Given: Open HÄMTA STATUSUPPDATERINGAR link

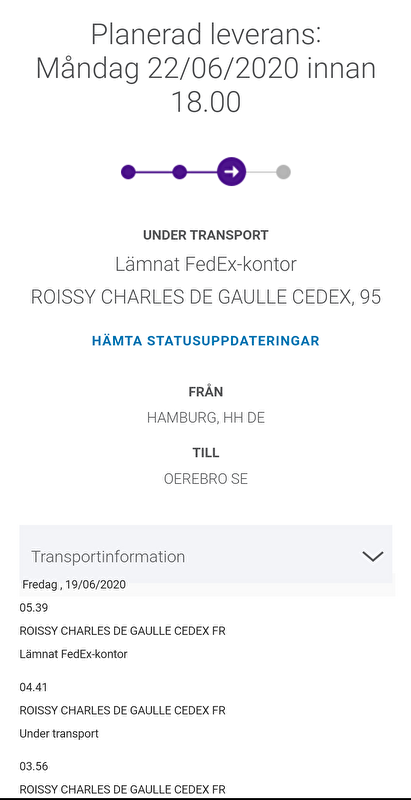Looking at the screenshot, I should tap(206, 341).
